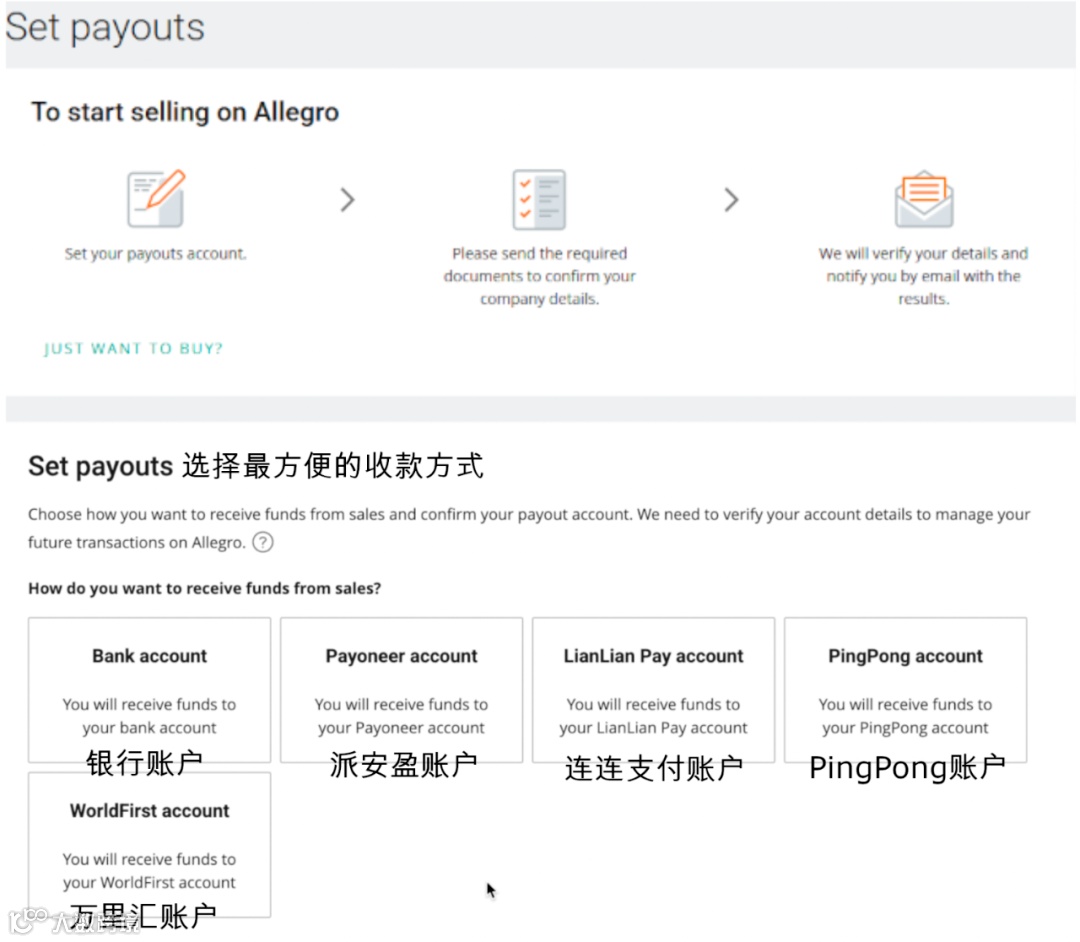Click the 'Set payouts' page title

point(105,28)
